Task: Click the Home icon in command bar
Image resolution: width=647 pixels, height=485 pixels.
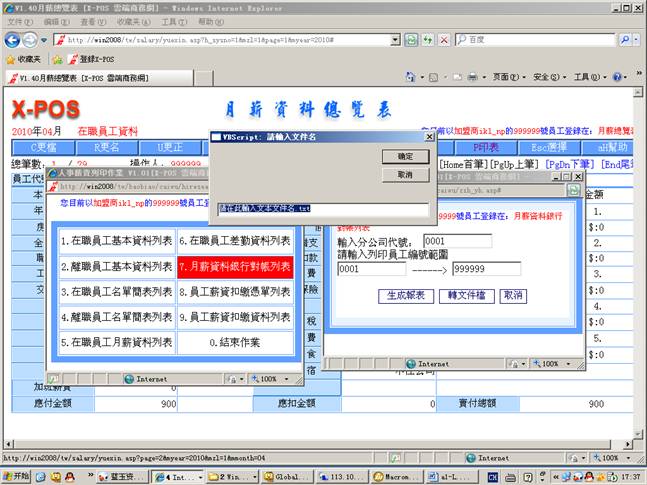Action: pos(411,77)
